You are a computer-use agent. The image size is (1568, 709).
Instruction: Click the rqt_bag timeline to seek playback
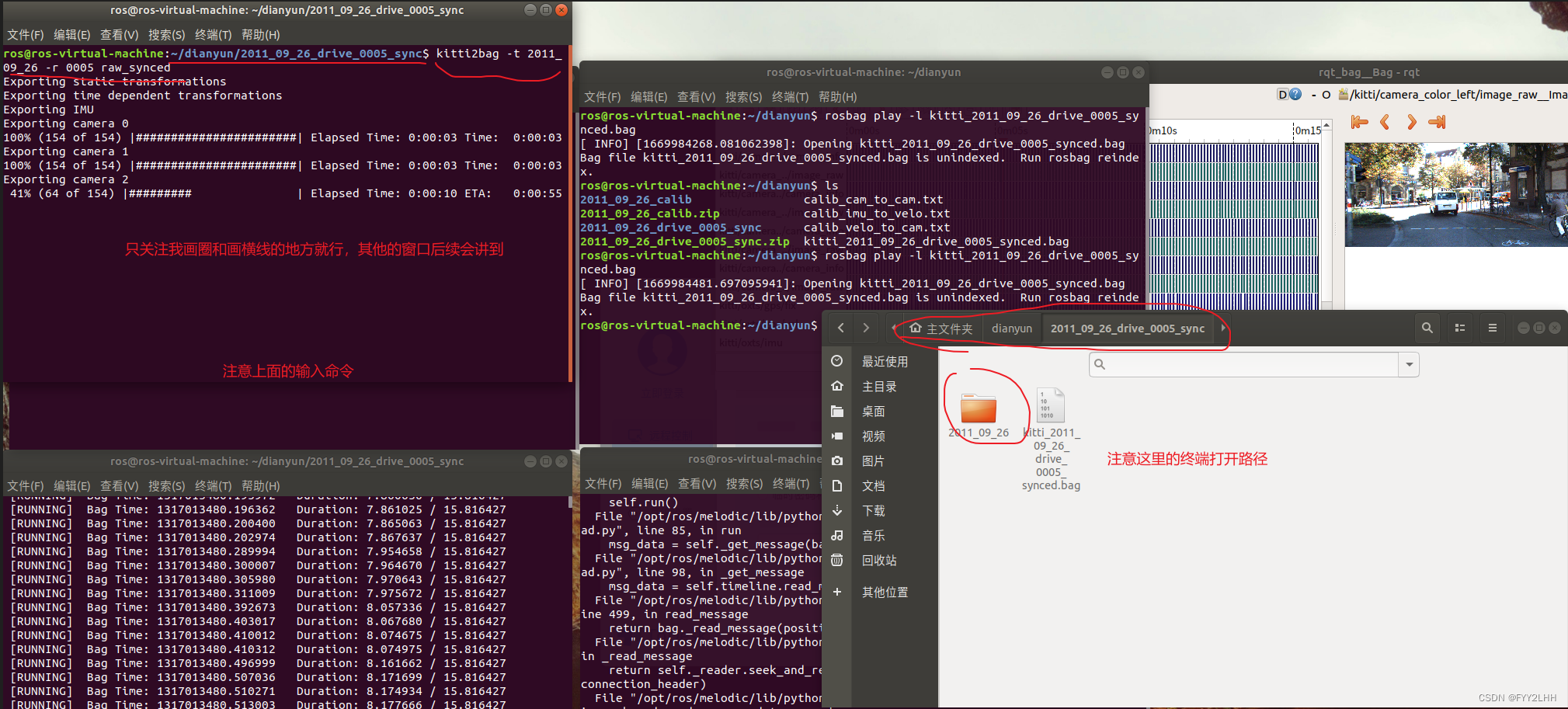pos(1235,217)
